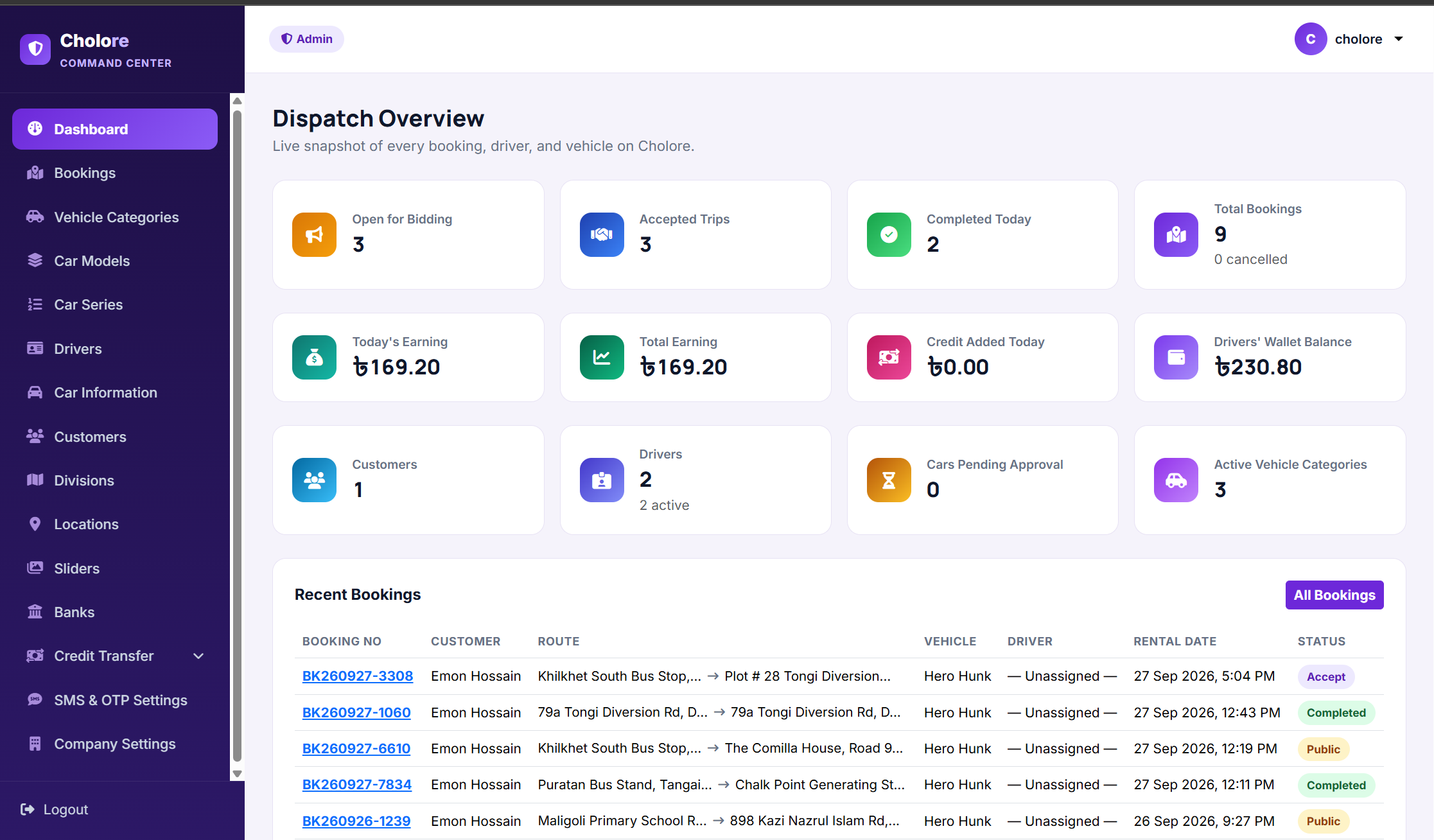This screenshot has width=1434, height=840.
Task: Click the Accepted Trips handshake icon
Action: (602, 234)
